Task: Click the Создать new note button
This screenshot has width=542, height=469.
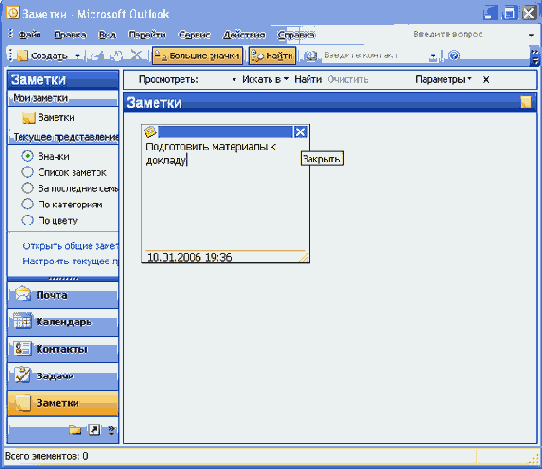Action: pos(42,56)
